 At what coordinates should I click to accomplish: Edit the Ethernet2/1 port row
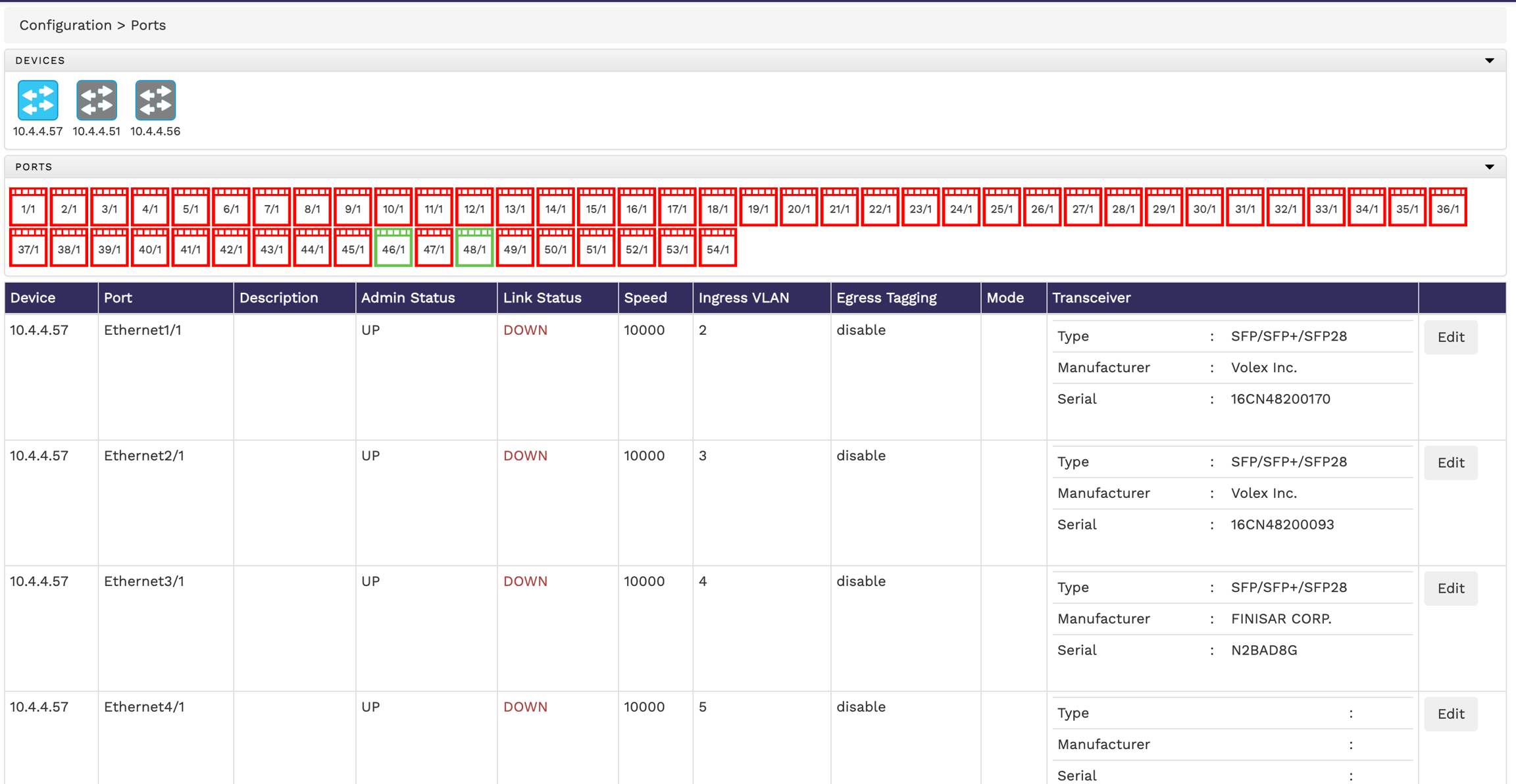(1450, 463)
